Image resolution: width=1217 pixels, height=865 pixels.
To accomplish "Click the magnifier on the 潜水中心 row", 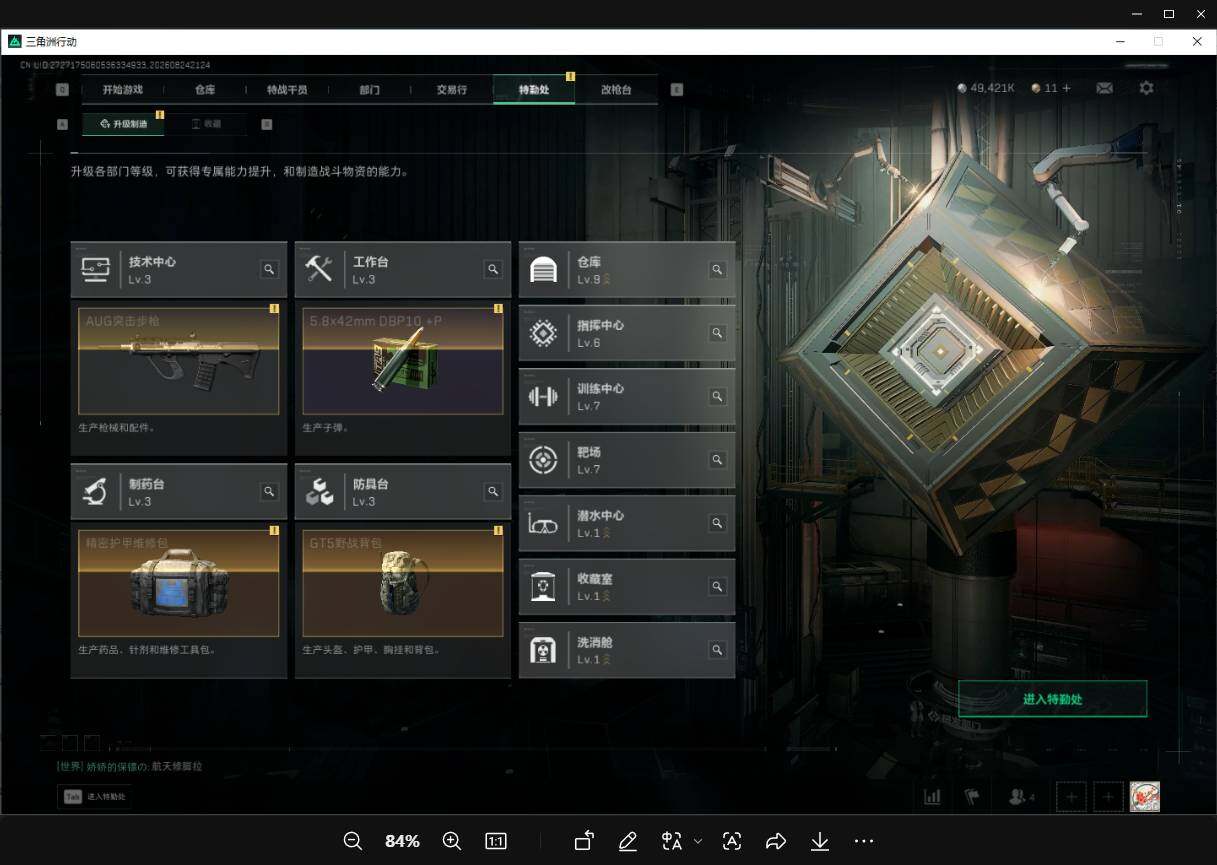I will click(717, 523).
